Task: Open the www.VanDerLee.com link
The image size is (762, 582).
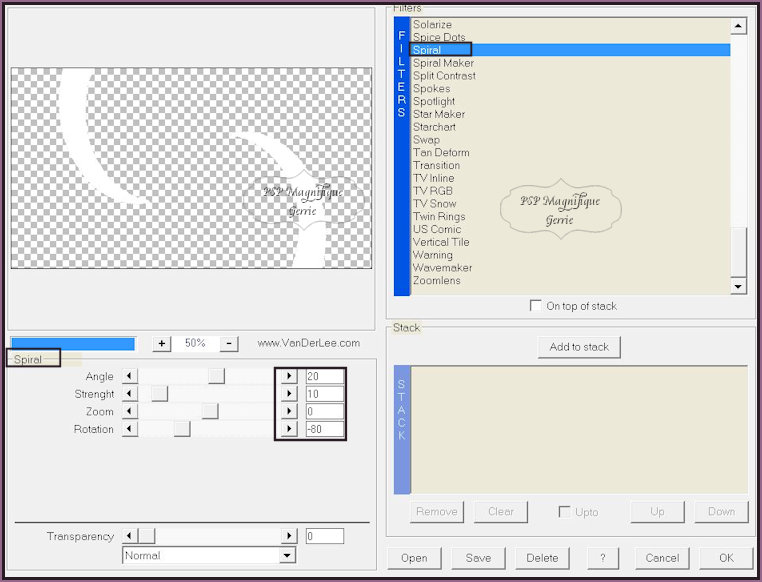Action: [309, 343]
